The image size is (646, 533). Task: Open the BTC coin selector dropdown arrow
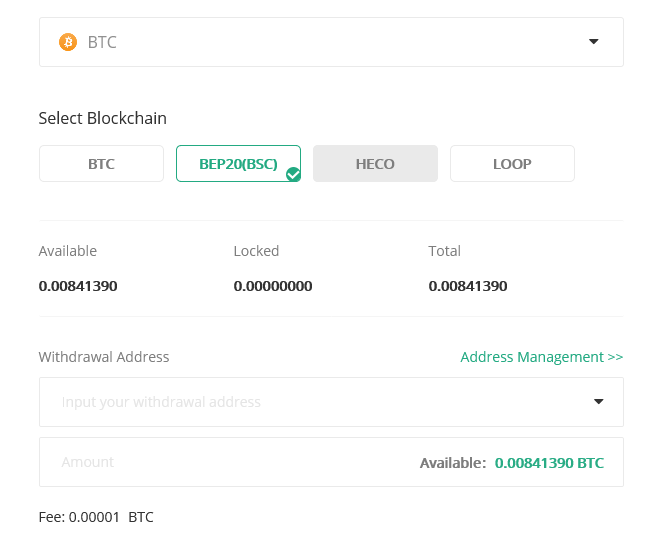tap(593, 42)
